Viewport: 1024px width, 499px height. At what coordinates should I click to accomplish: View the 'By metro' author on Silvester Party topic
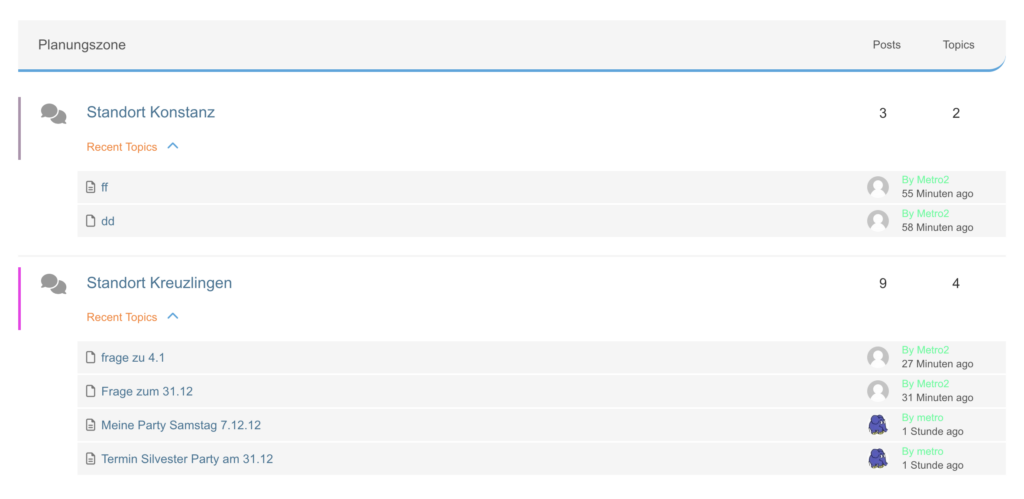(922, 452)
